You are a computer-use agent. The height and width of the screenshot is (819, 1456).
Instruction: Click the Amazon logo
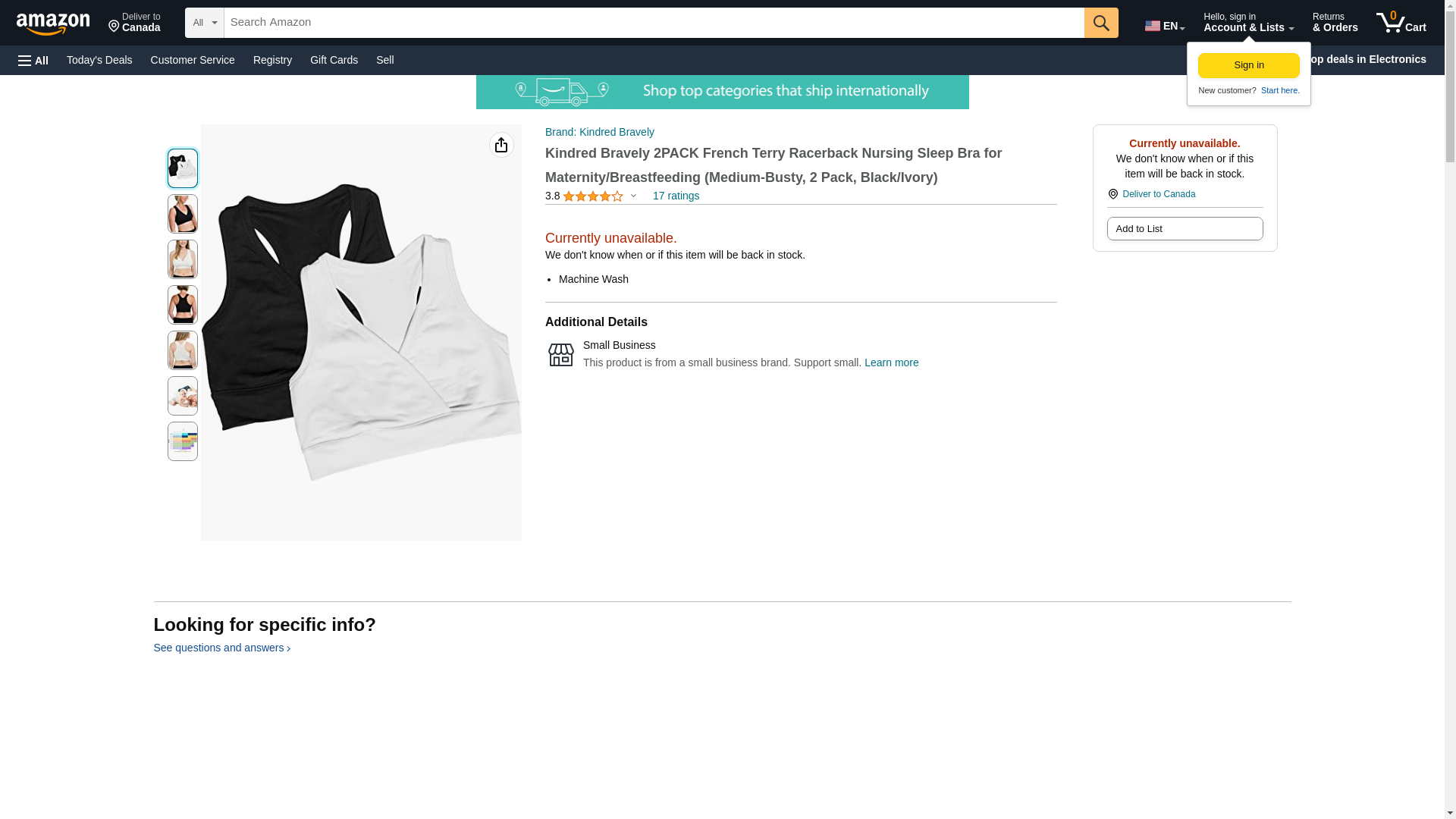(53, 24)
